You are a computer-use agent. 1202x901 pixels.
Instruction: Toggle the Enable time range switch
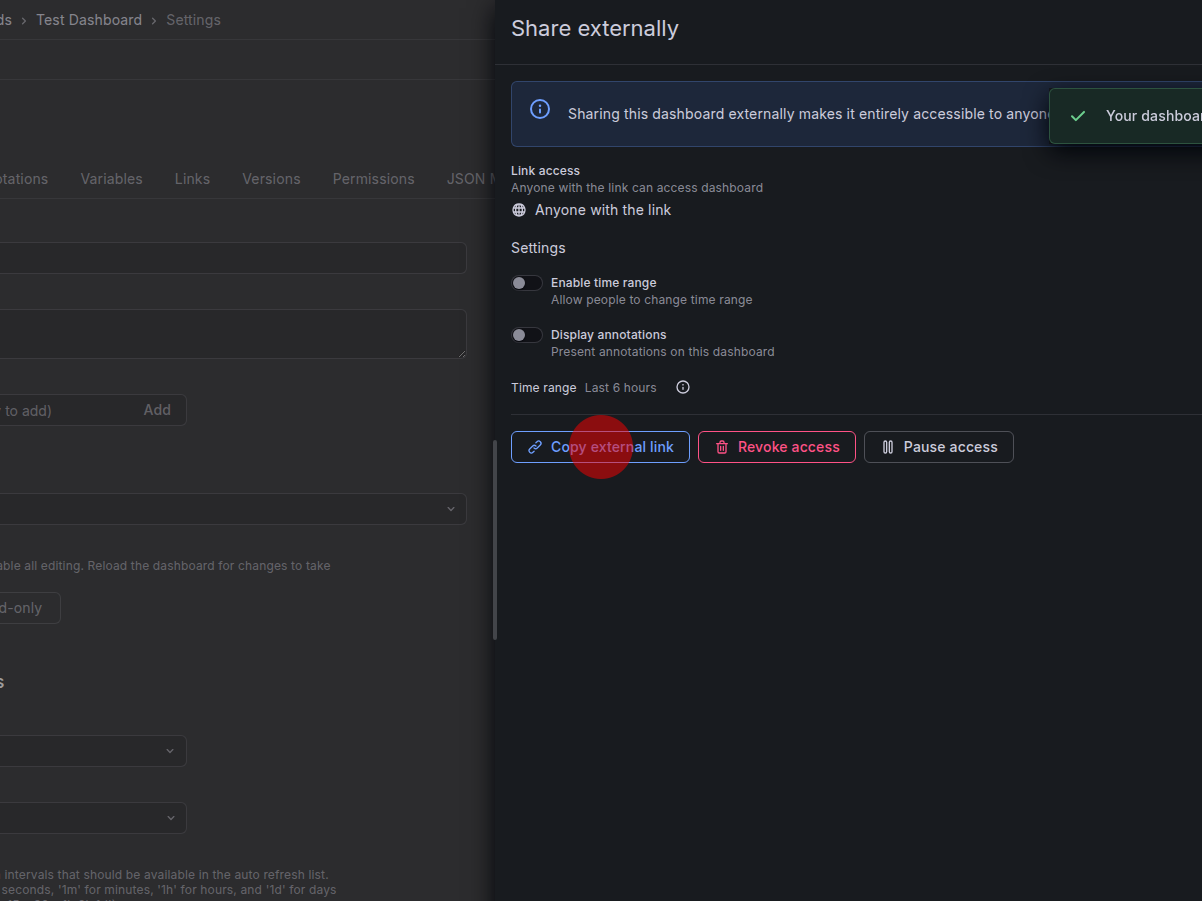[527, 283]
